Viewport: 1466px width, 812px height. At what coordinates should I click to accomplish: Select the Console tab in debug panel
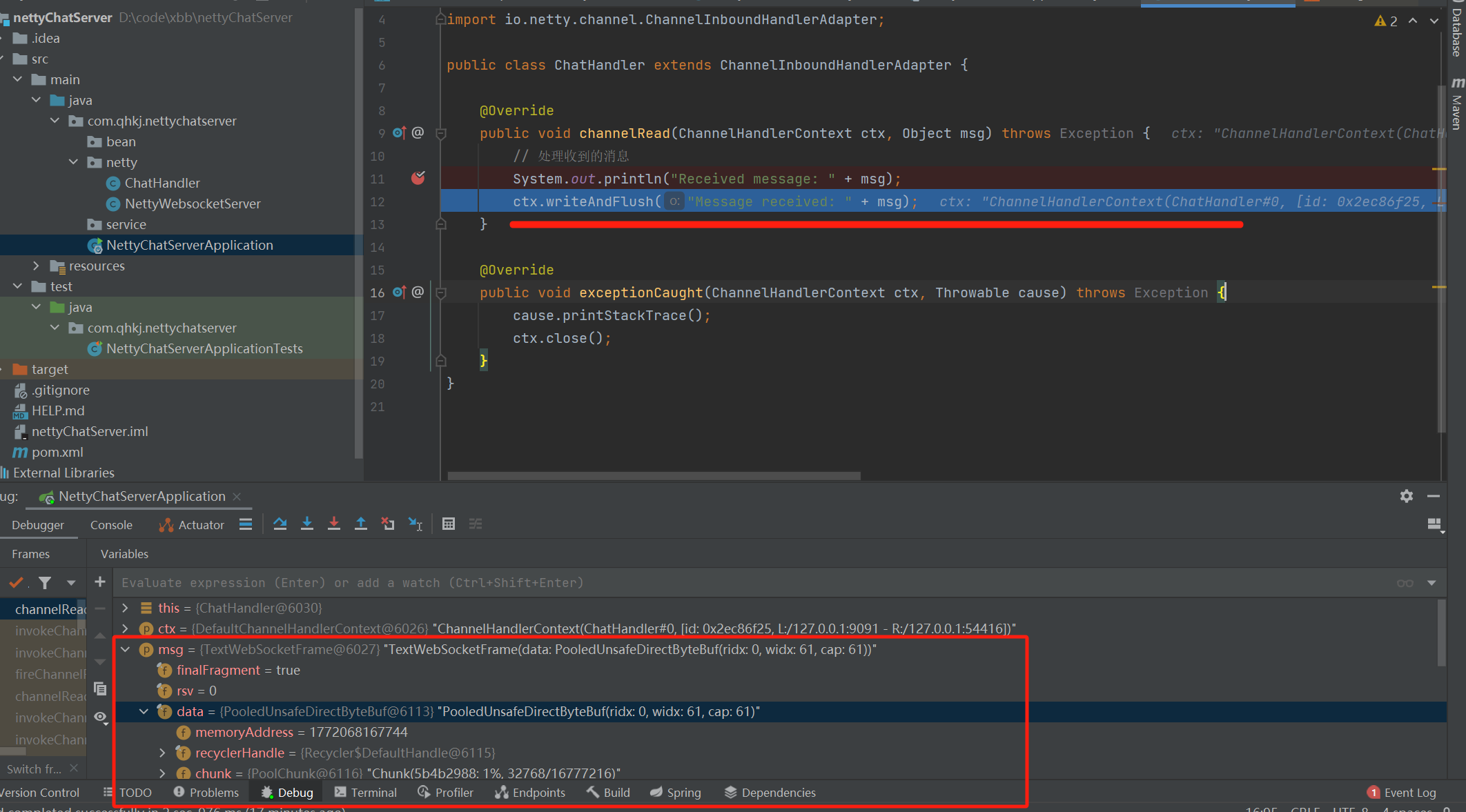(107, 524)
